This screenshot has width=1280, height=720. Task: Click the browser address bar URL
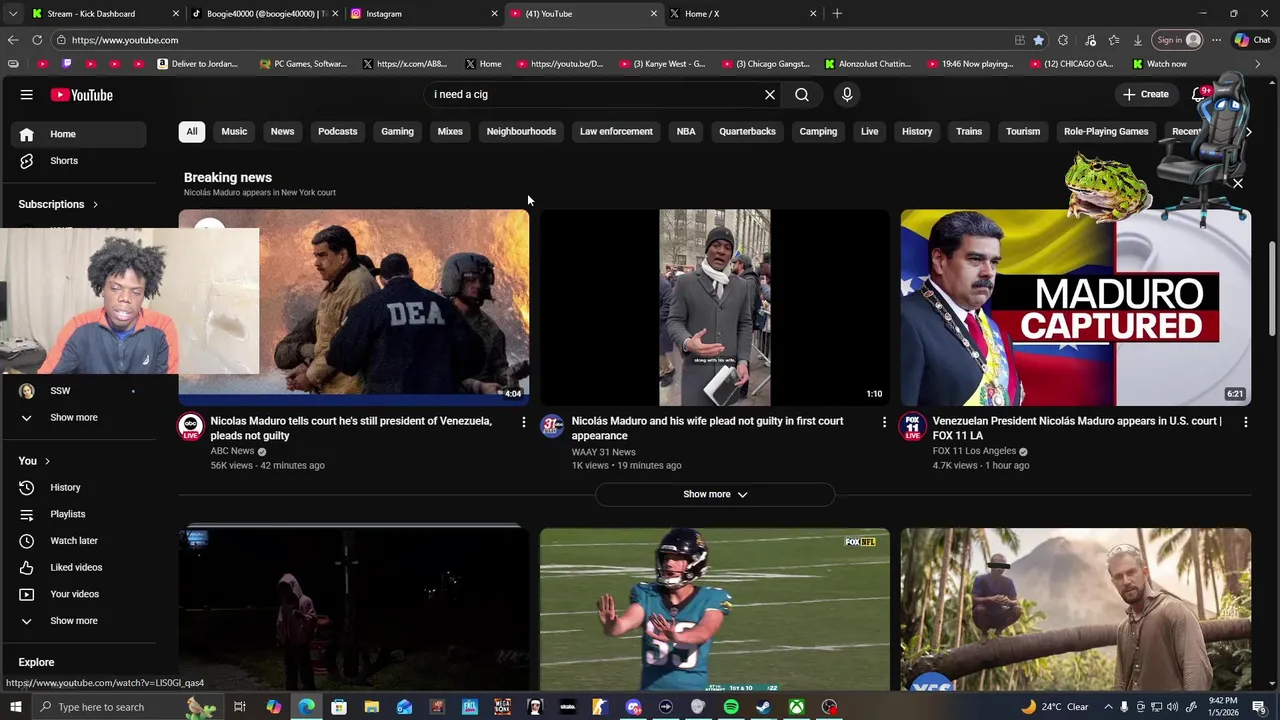[125, 40]
